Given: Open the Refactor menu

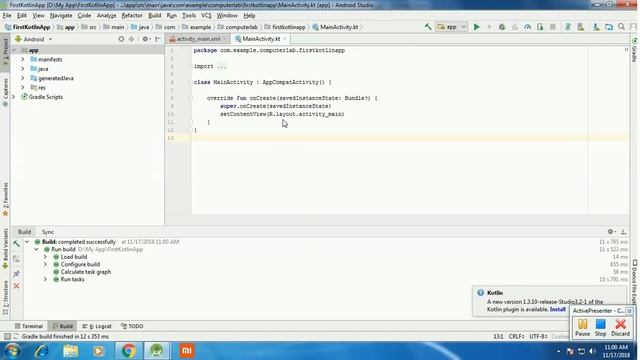Looking at the screenshot, I should pyautogui.click(x=132, y=16).
